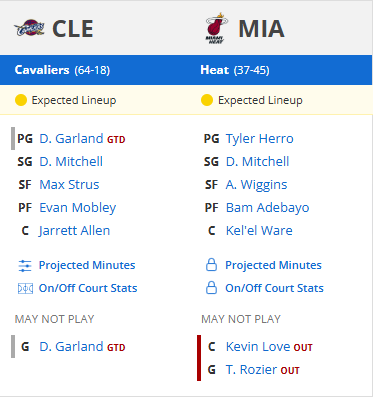Open Cavaliers On/Off Court Stats link
This screenshot has width=373, height=397.
(88, 288)
